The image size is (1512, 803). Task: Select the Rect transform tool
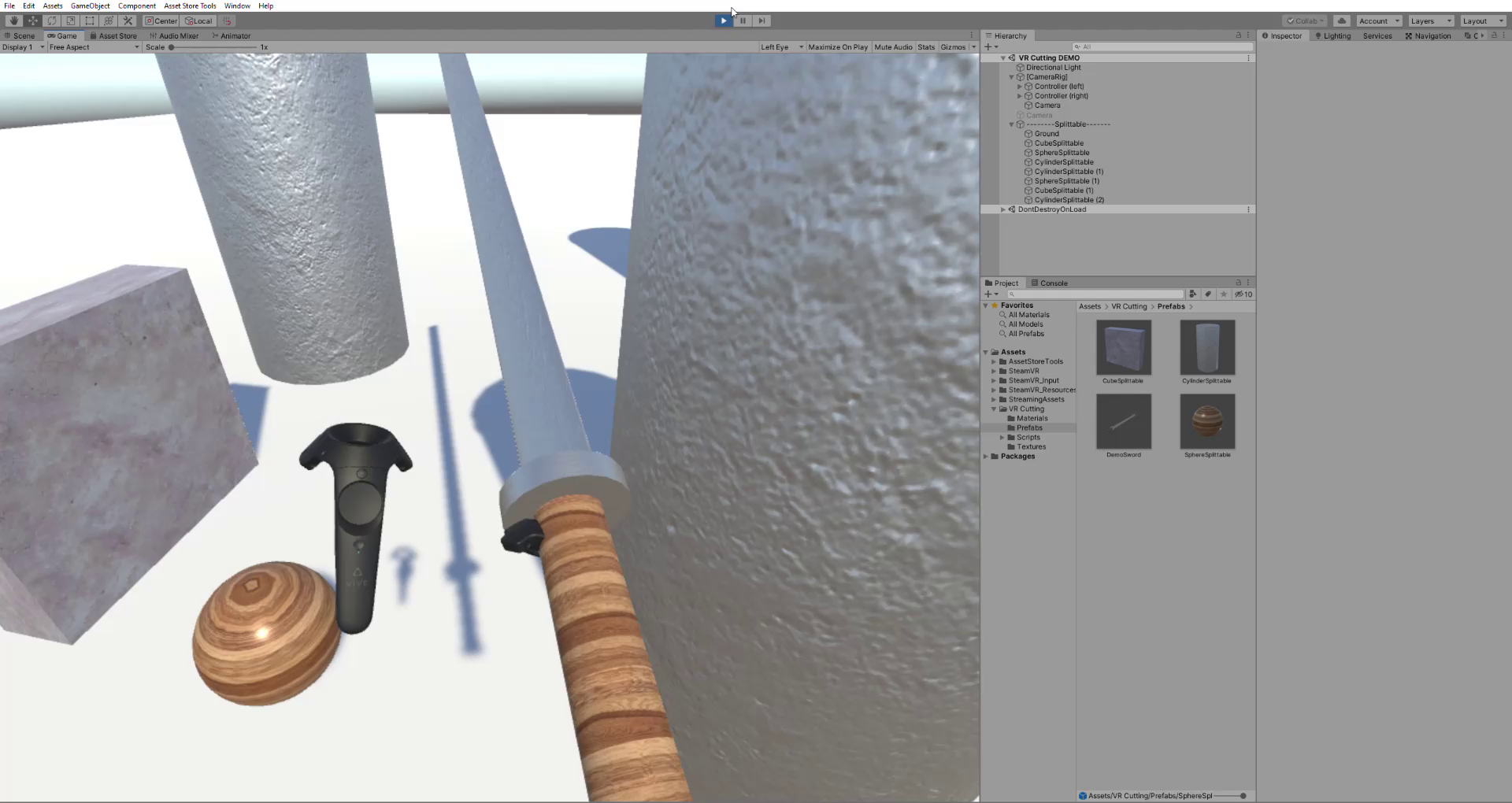point(90,20)
